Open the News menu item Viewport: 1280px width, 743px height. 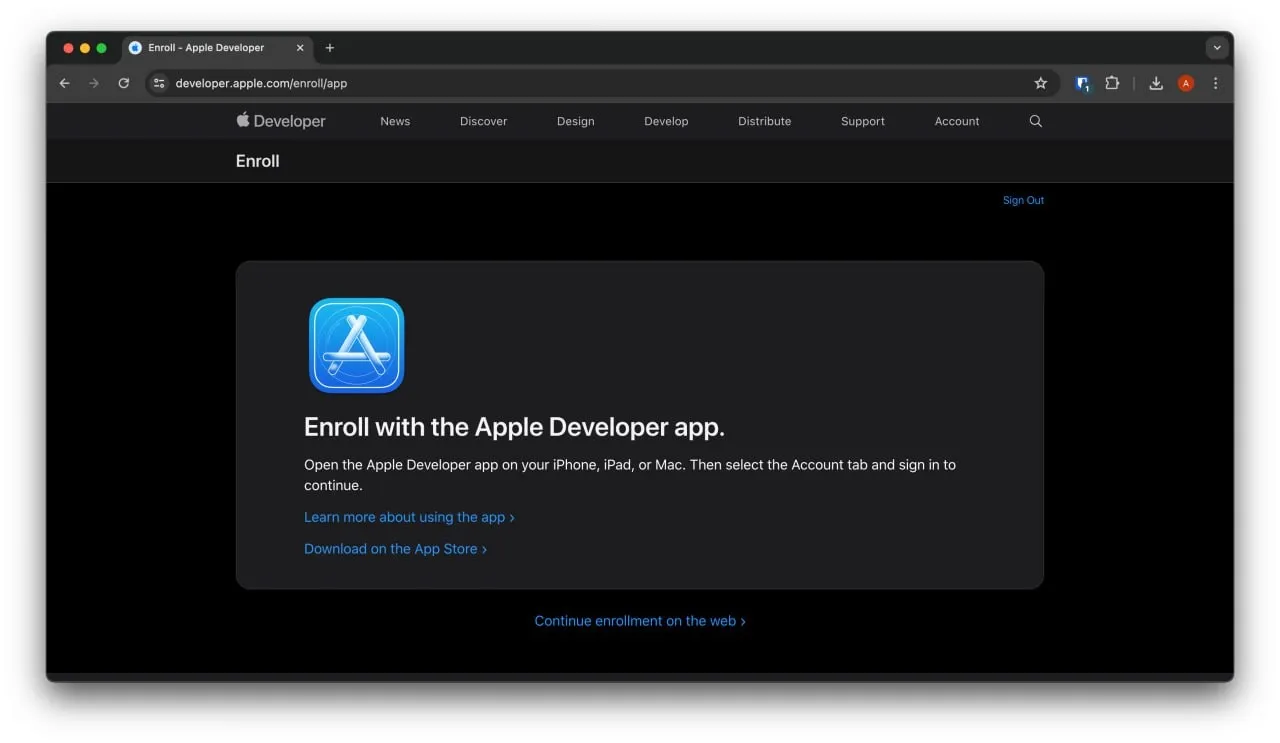(x=395, y=121)
